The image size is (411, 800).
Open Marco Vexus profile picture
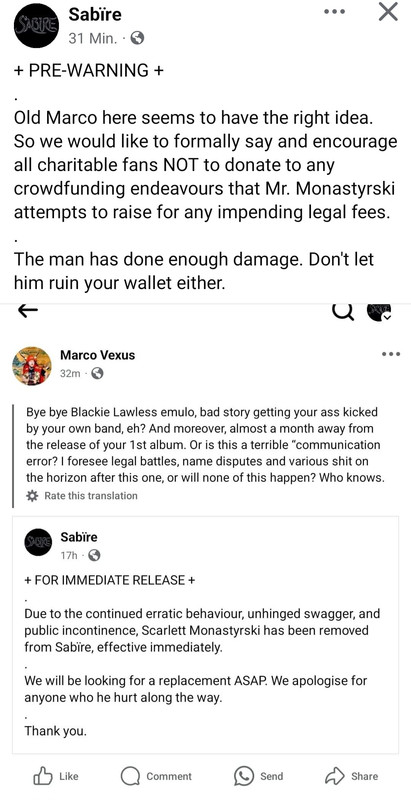(32, 365)
